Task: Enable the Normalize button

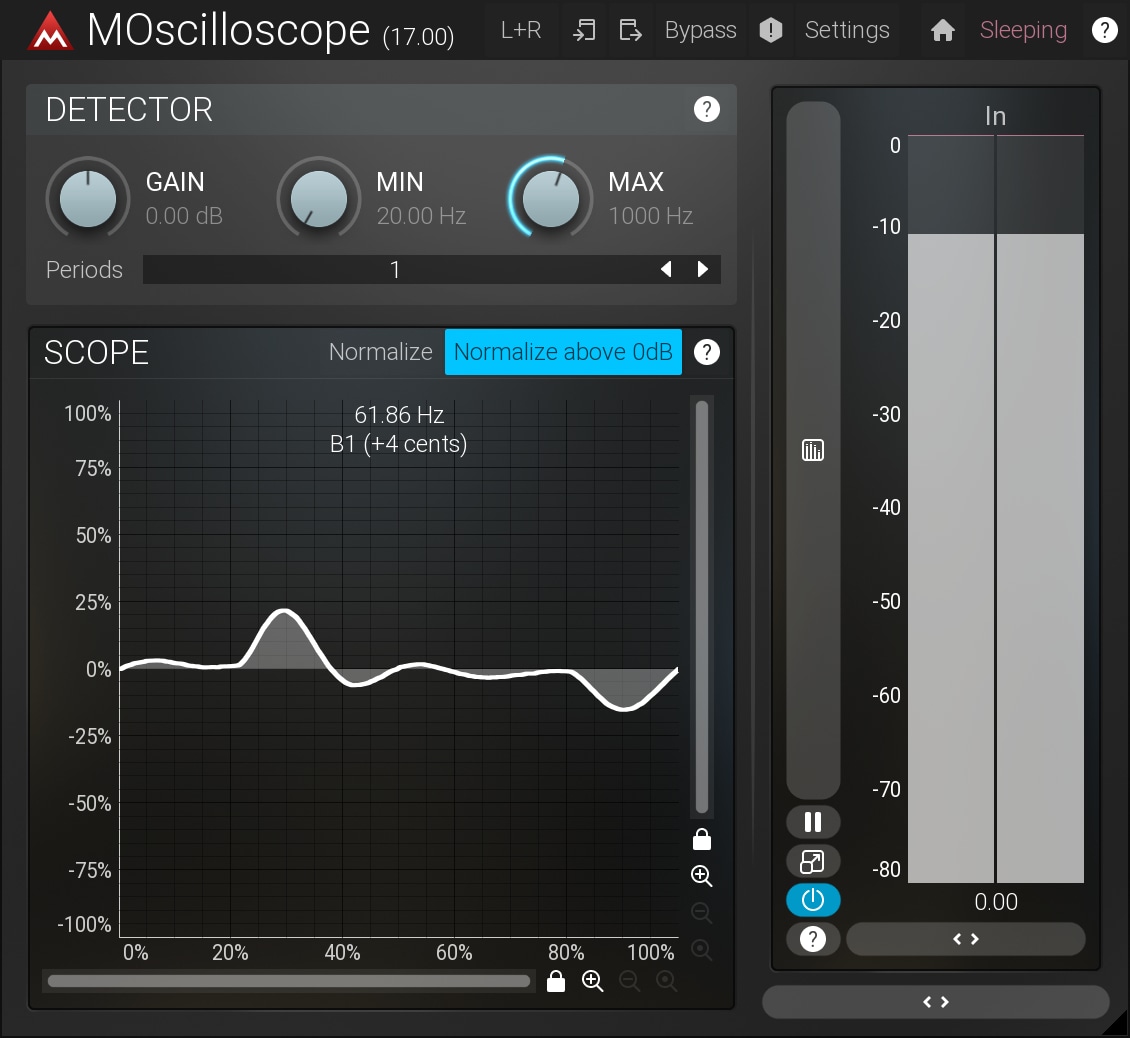Action: click(x=381, y=353)
